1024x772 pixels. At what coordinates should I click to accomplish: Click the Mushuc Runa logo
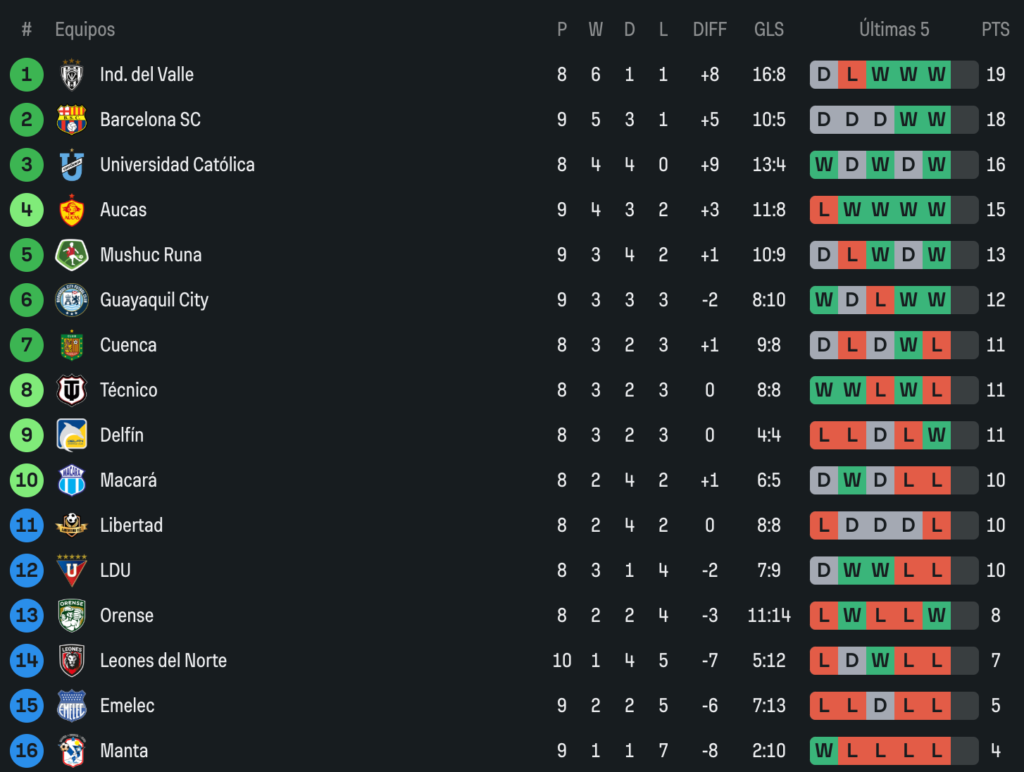pyautogui.click(x=71, y=255)
